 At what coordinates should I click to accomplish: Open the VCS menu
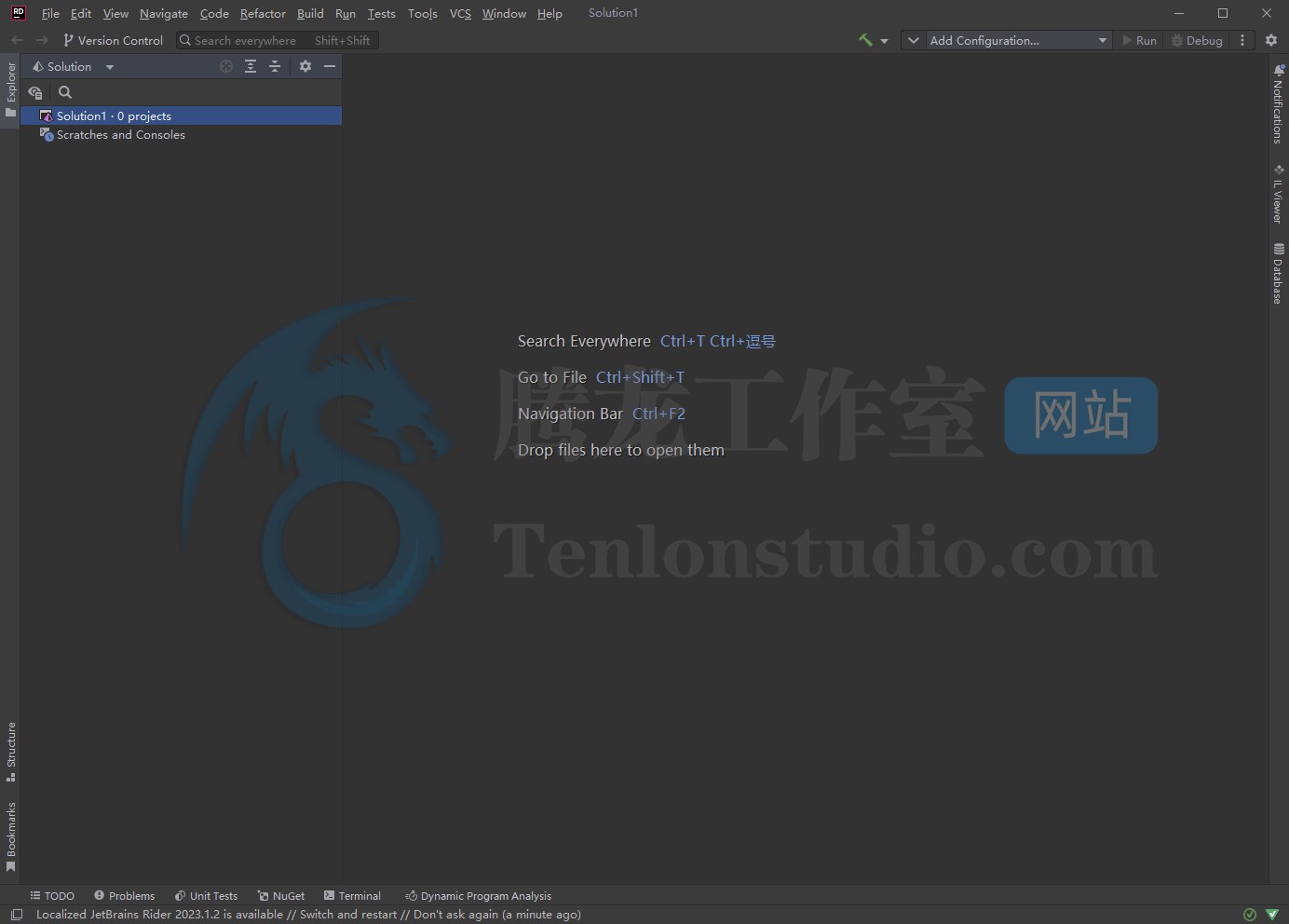pyautogui.click(x=460, y=14)
